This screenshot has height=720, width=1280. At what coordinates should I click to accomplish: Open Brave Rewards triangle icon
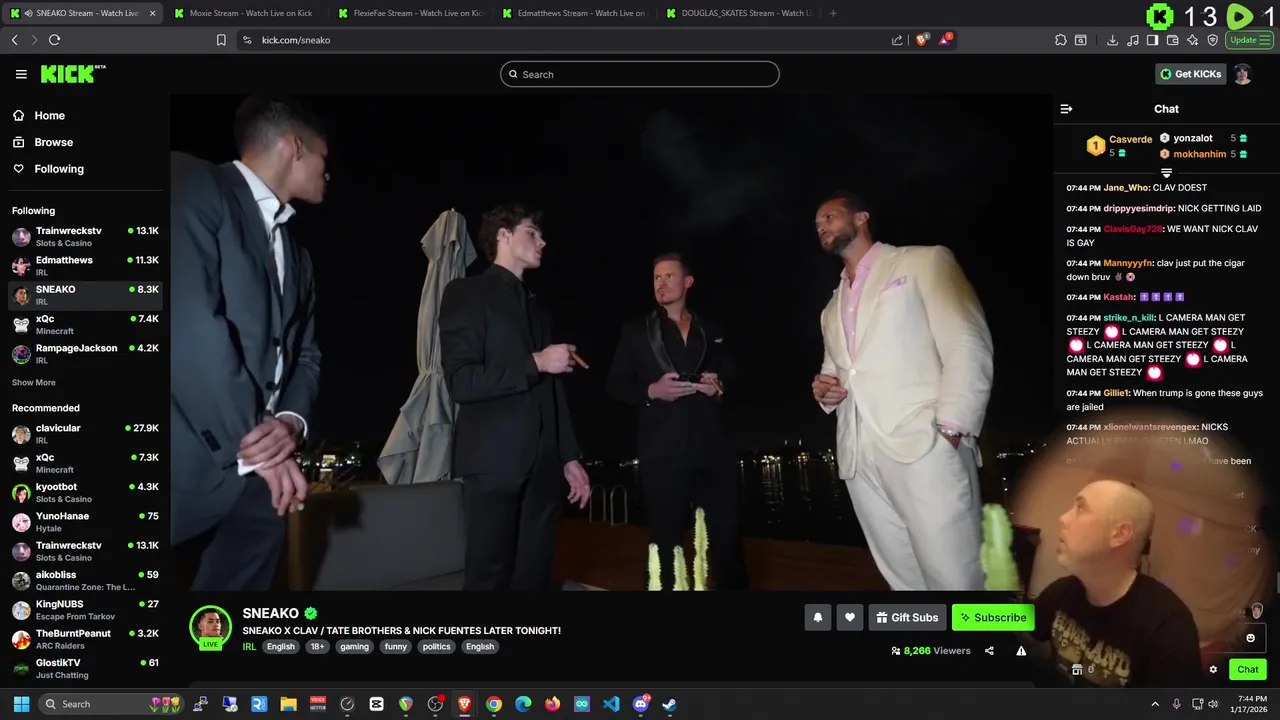(x=946, y=40)
